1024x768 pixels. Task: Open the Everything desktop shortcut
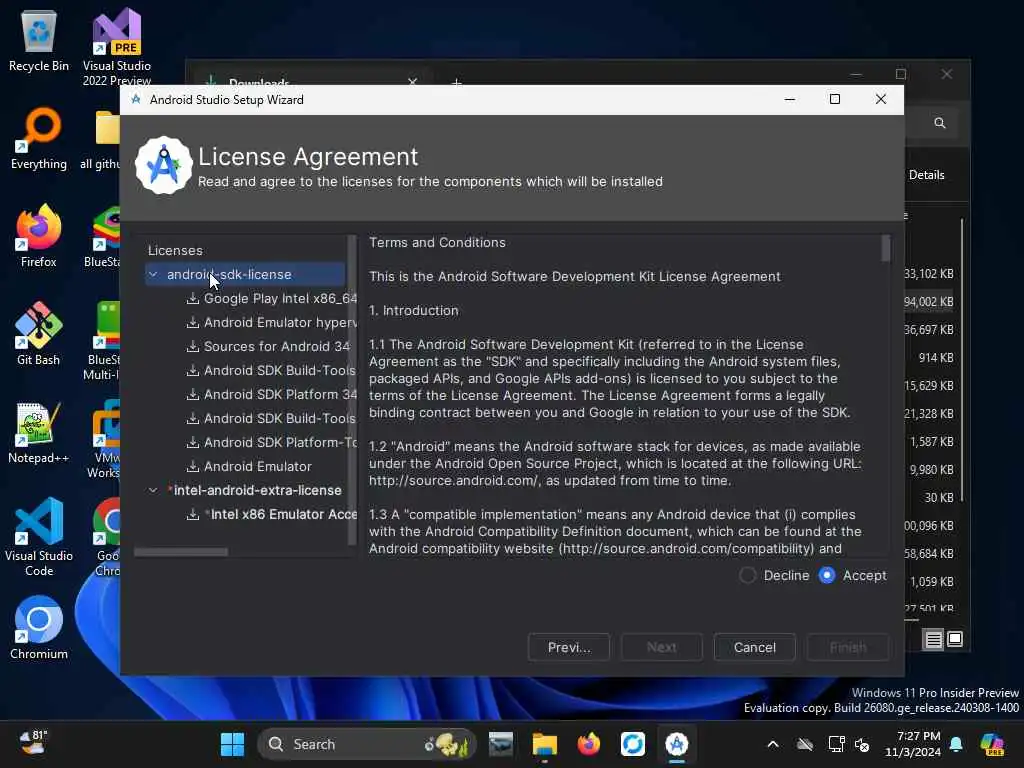[x=39, y=139]
